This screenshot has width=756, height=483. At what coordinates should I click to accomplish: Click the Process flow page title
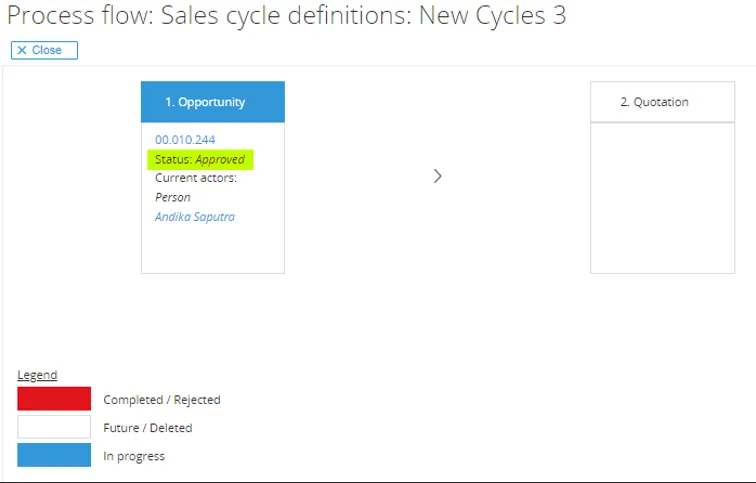[287, 17]
